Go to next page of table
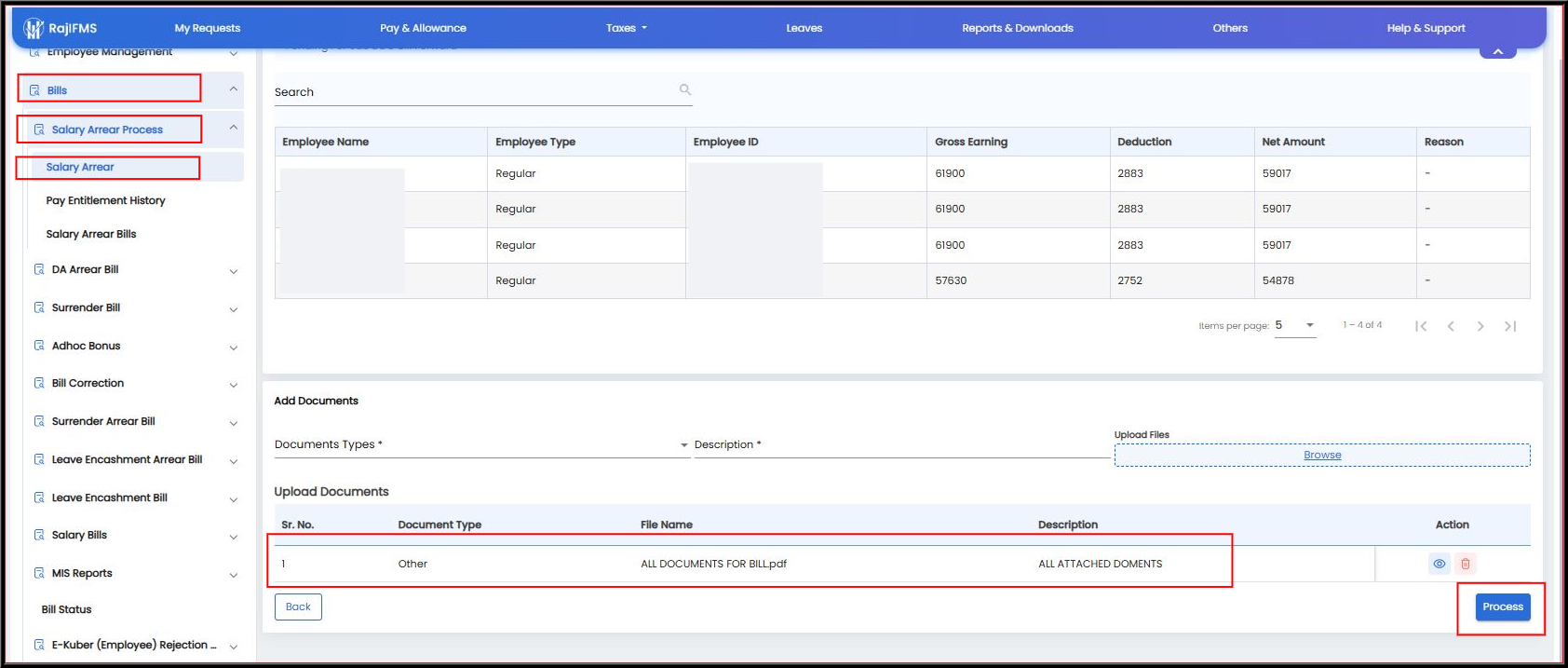Viewport: 1568px width, 668px height. 1480,326
